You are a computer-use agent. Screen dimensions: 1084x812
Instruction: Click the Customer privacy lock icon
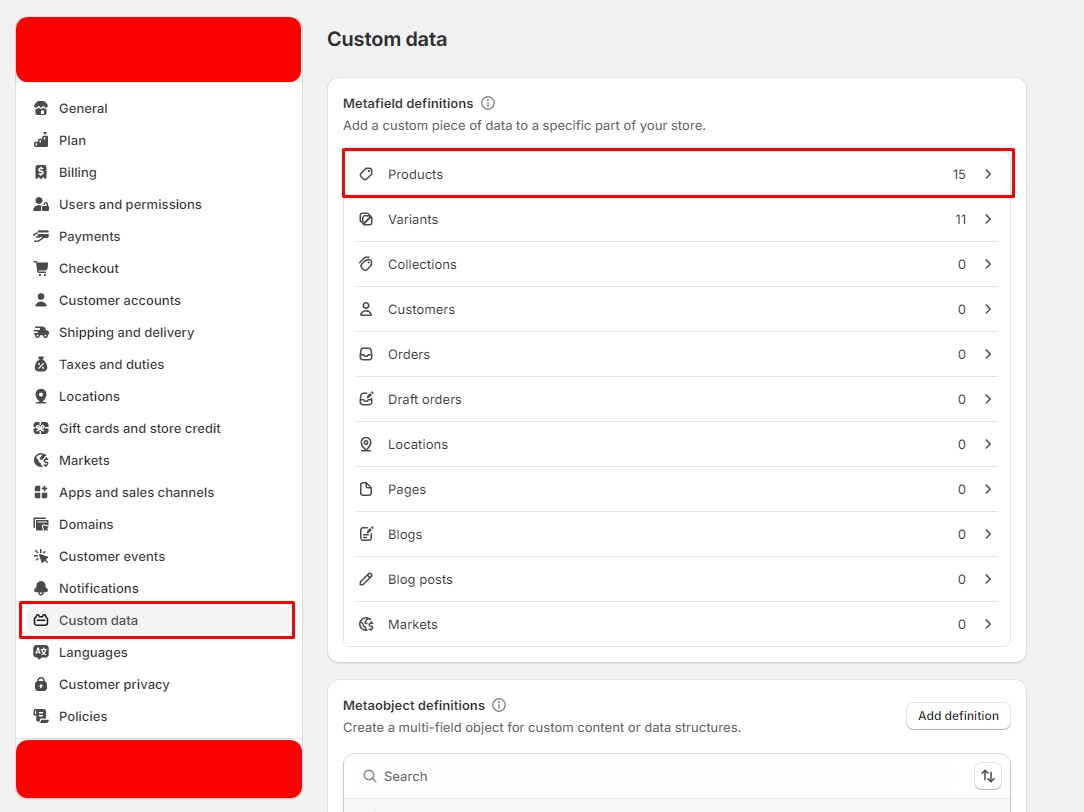pos(41,684)
